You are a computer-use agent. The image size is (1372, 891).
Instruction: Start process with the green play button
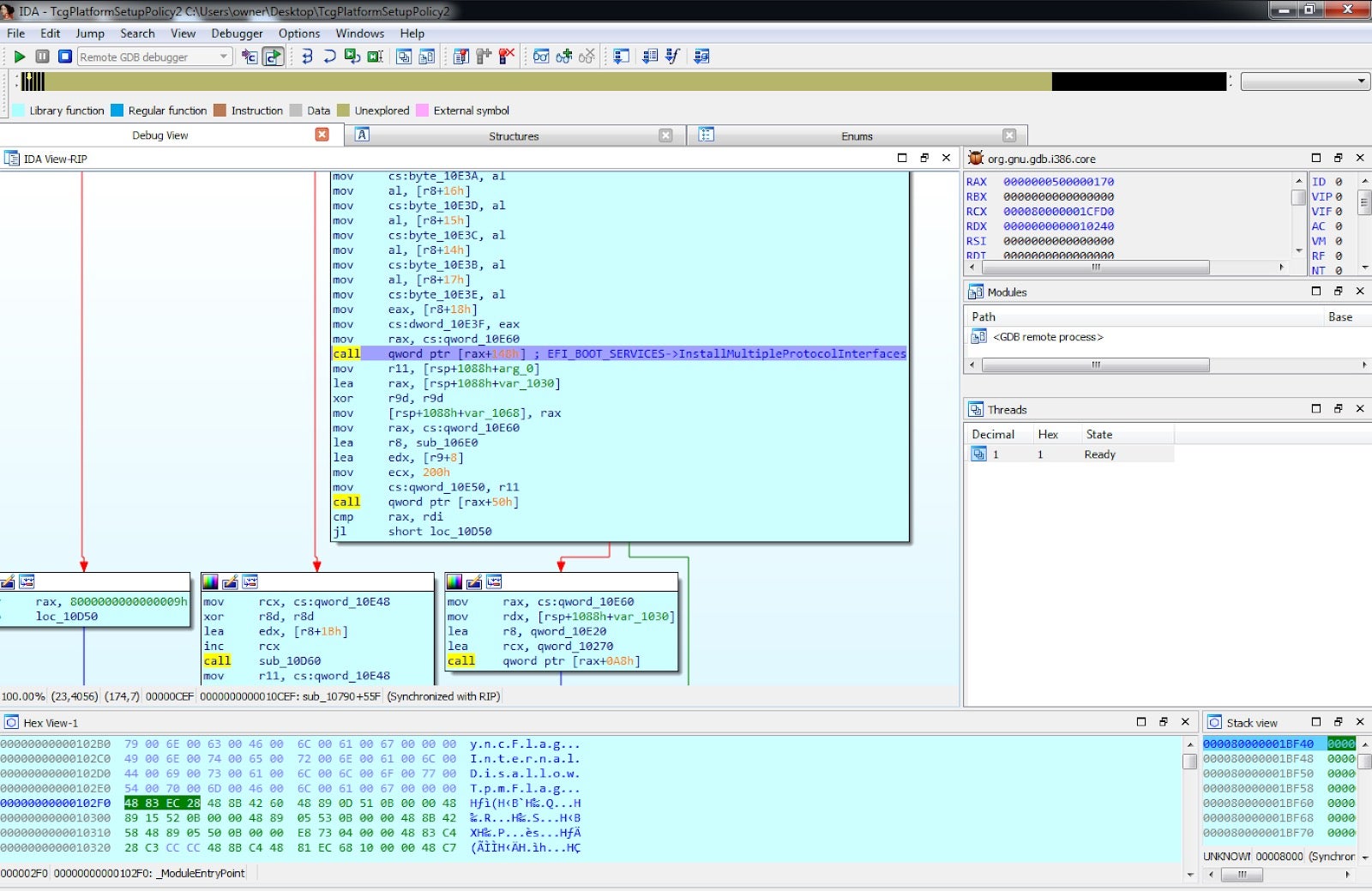pyautogui.click(x=19, y=57)
